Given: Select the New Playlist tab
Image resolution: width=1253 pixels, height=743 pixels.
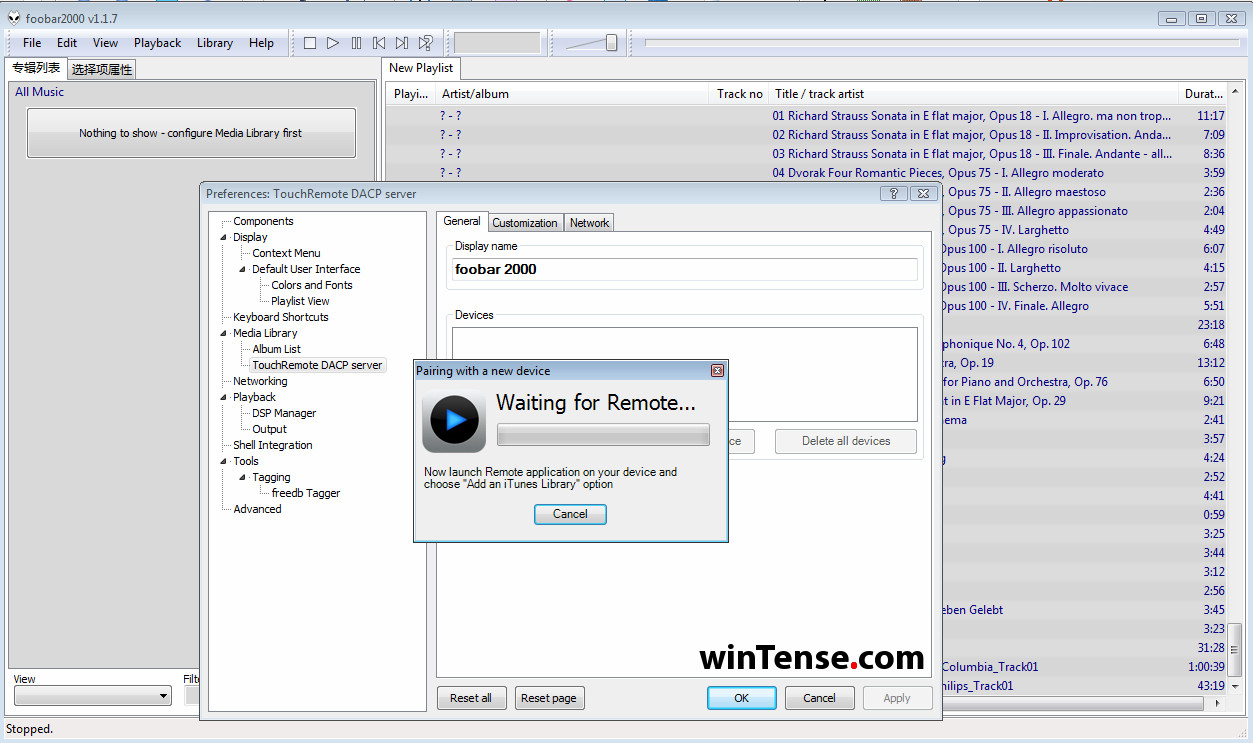Looking at the screenshot, I should click(x=421, y=68).
